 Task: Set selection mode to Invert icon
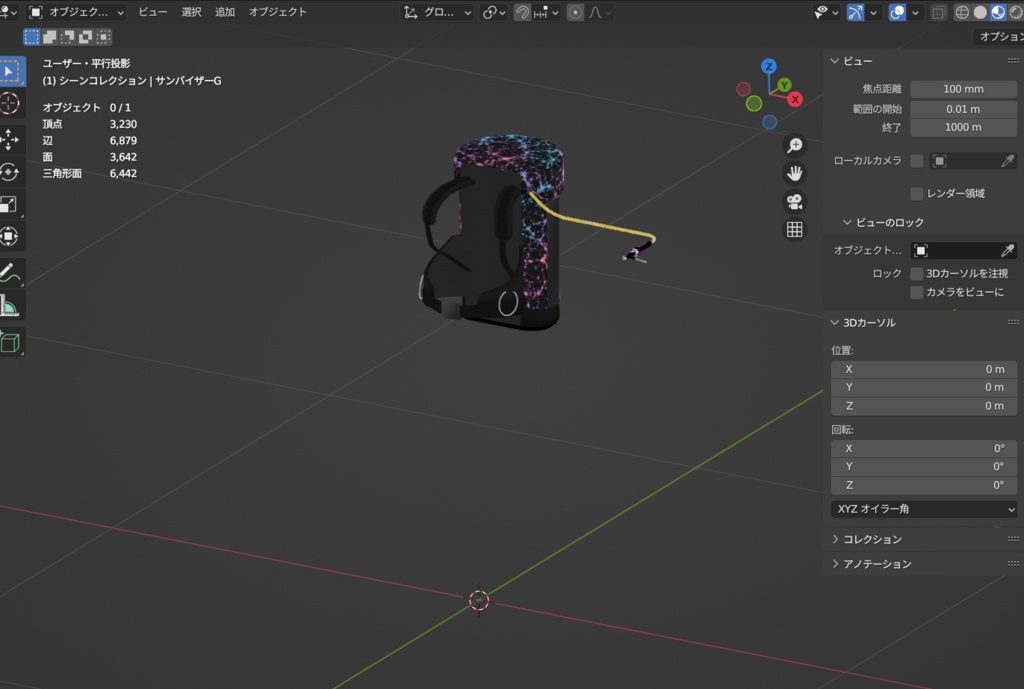click(x=85, y=37)
